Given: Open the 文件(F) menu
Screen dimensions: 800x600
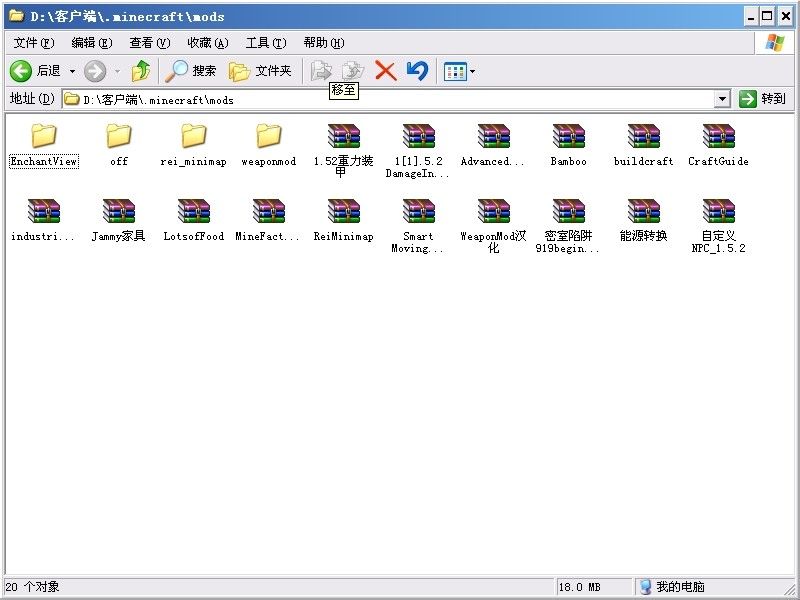Looking at the screenshot, I should [34, 43].
